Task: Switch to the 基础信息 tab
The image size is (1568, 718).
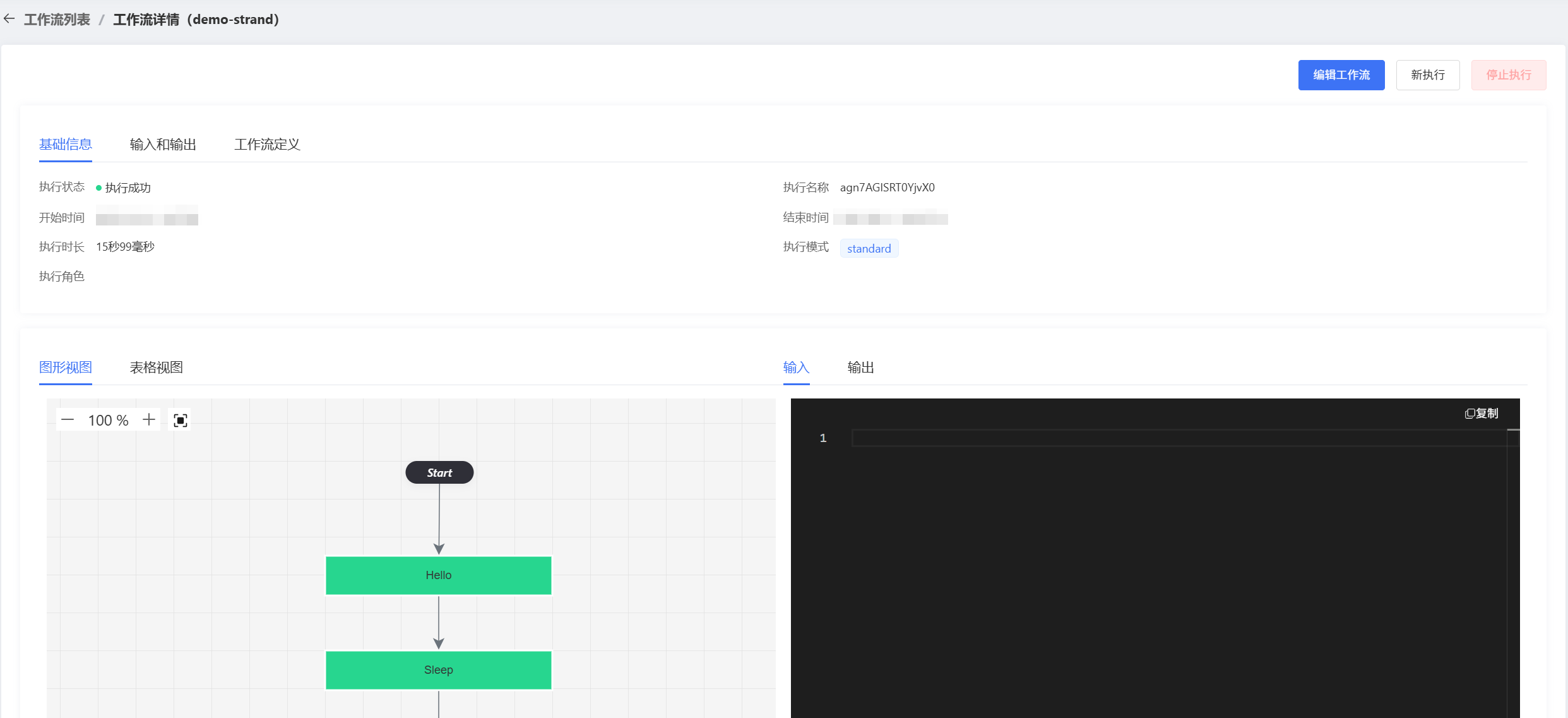Action: point(66,145)
